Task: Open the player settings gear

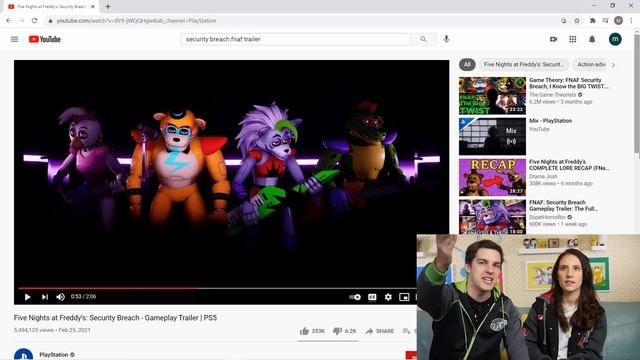Action: (x=388, y=297)
